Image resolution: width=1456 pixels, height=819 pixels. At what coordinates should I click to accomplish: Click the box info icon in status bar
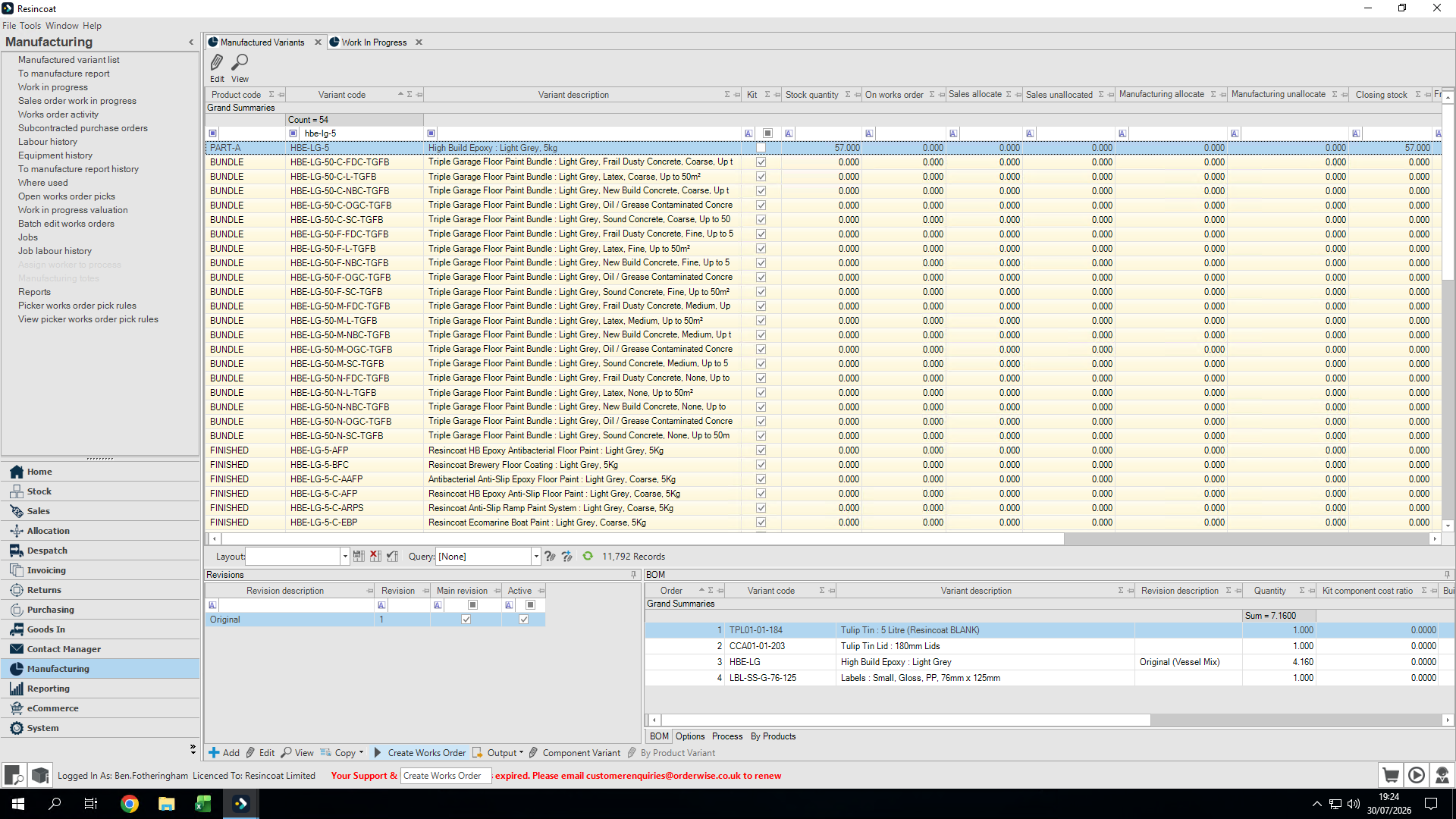tap(40, 775)
